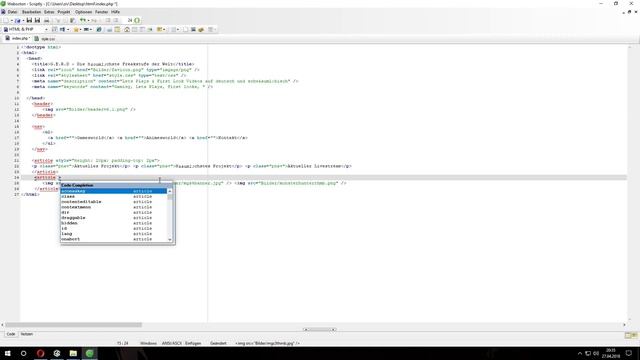Open the Projekt menu
The height and width of the screenshot is (360, 640).
pyautogui.click(x=64, y=12)
